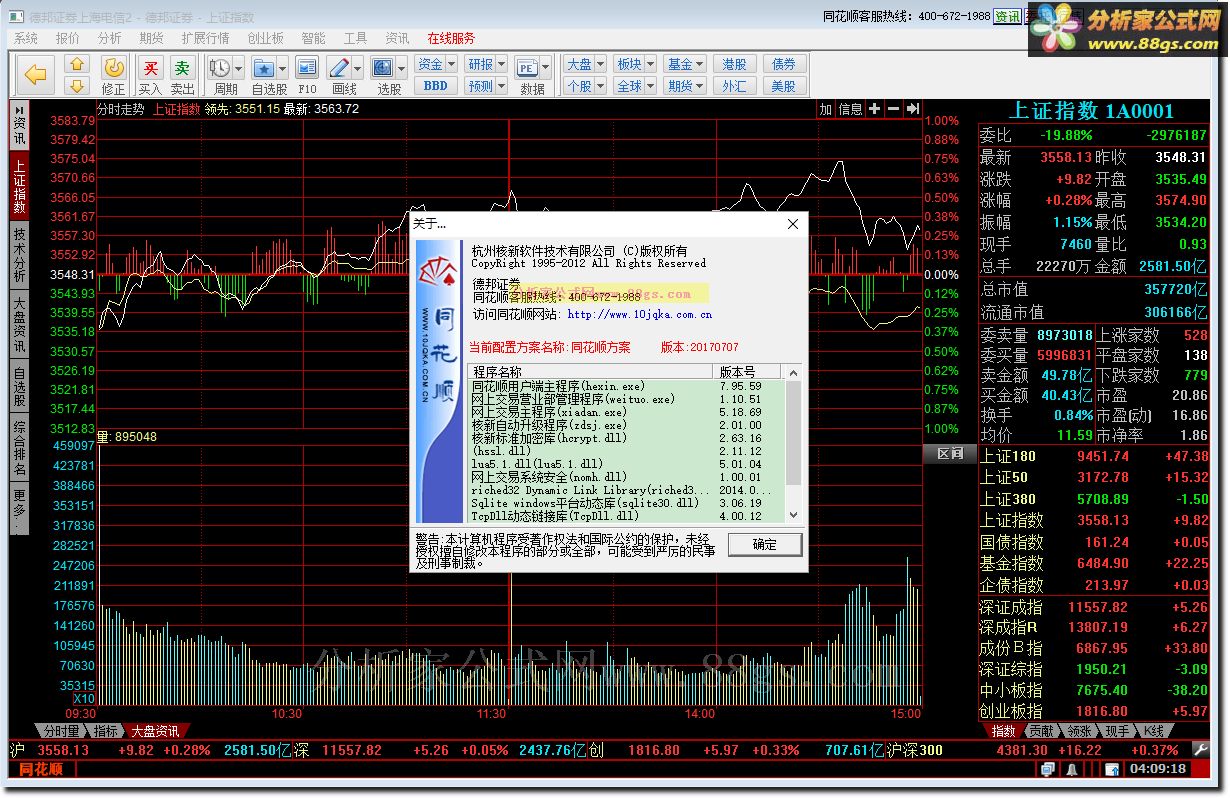Go back with the yellow left arrow
The image size is (1230, 798).
click(x=37, y=75)
